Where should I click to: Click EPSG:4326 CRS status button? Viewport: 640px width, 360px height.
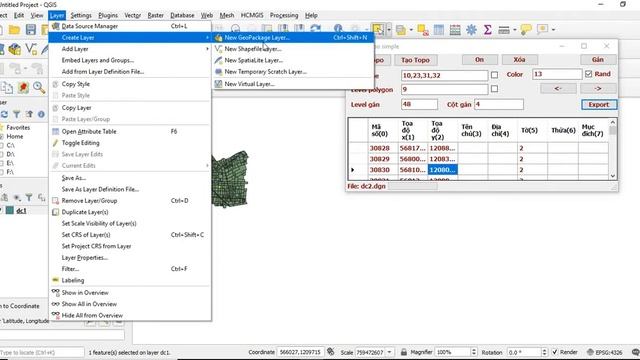coord(604,352)
